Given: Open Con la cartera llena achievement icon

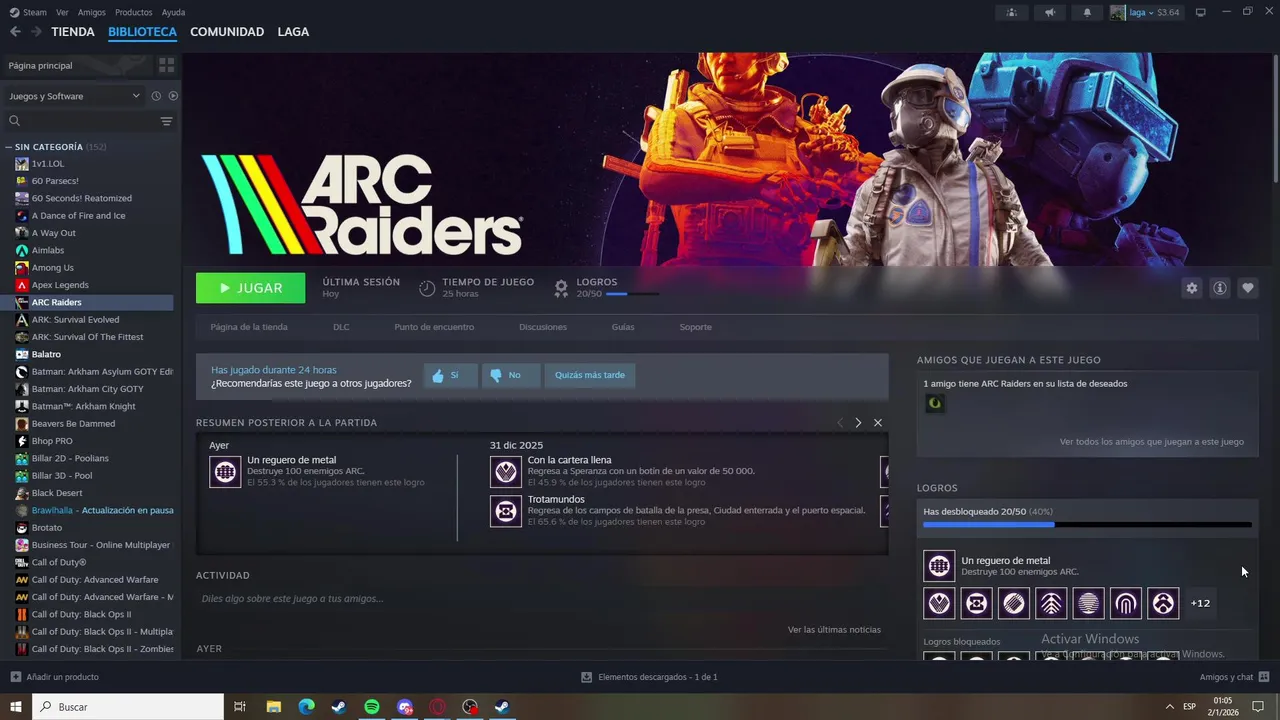Looking at the screenshot, I should pyautogui.click(x=506, y=471).
